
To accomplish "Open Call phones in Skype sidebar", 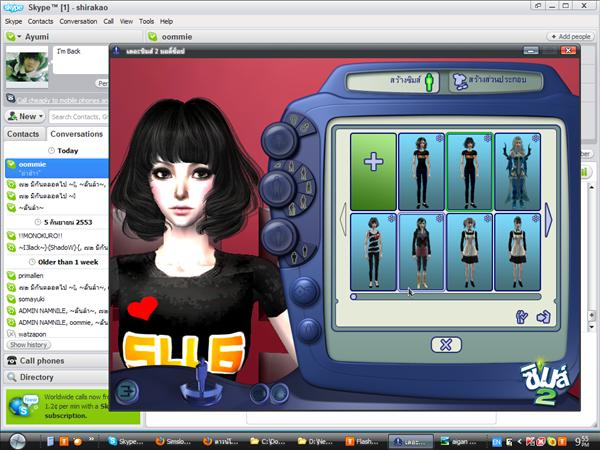I will [x=57, y=360].
